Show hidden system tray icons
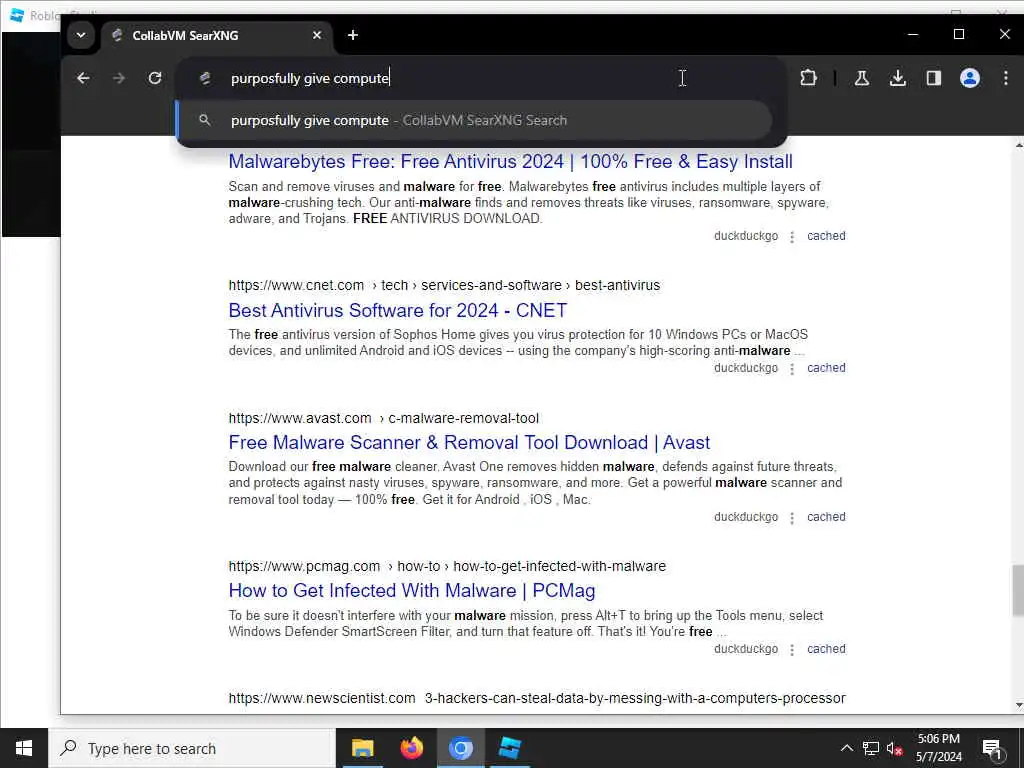 (846, 748)
